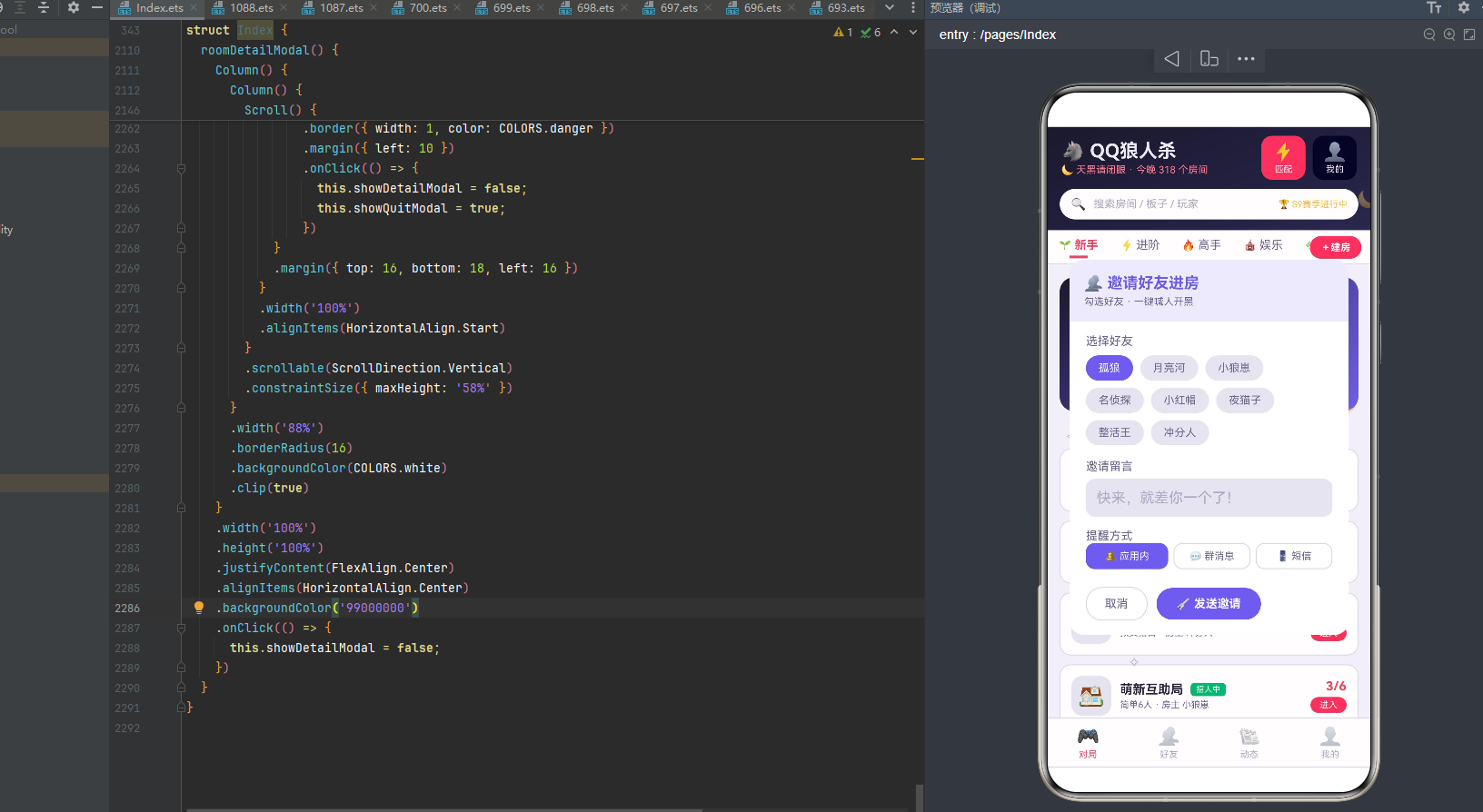Screen dimensions: 1483x812
Task: Fit previewer to window icon
Action: pos(1469,35)
